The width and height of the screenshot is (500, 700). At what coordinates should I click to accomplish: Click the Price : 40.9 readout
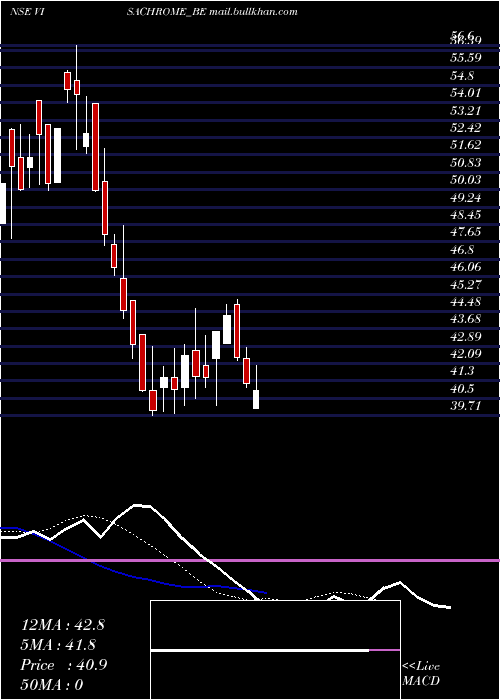63,665
